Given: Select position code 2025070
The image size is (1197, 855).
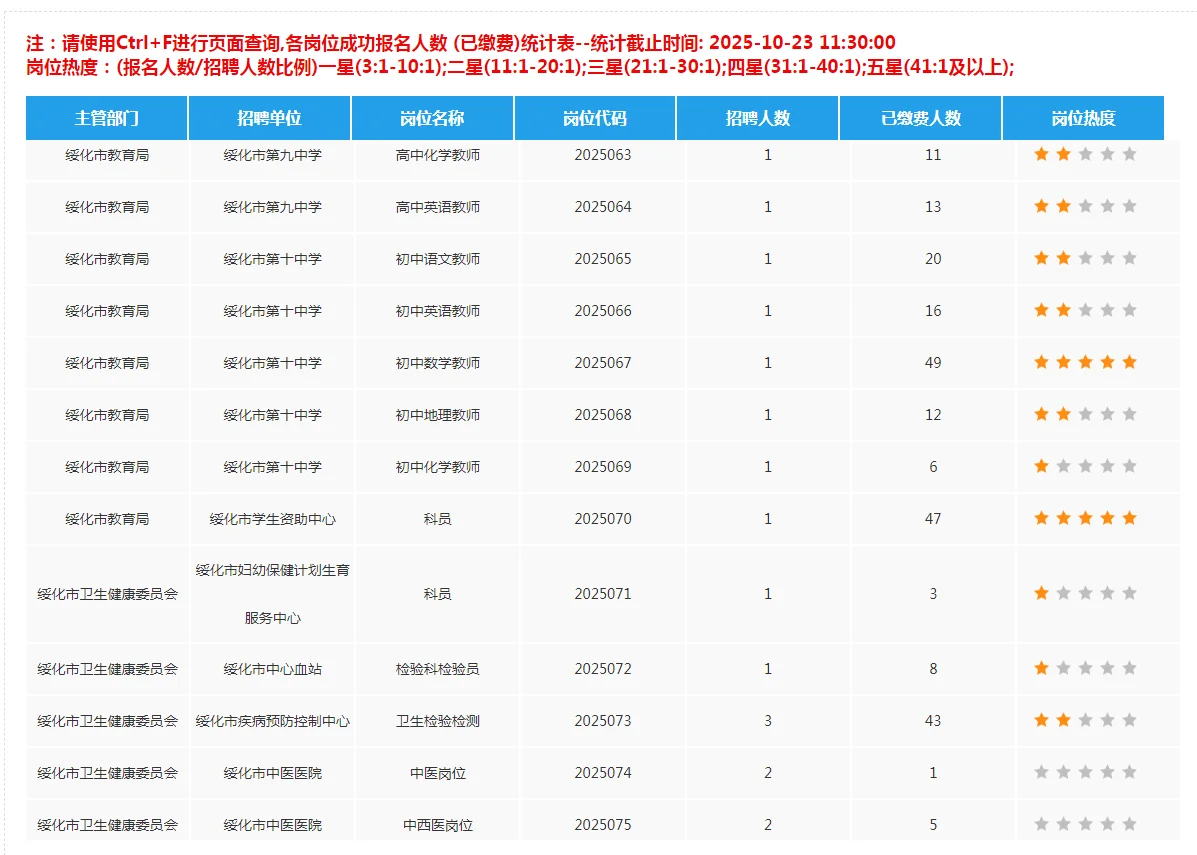Looking at the screenshot, I should pos(603,518).
